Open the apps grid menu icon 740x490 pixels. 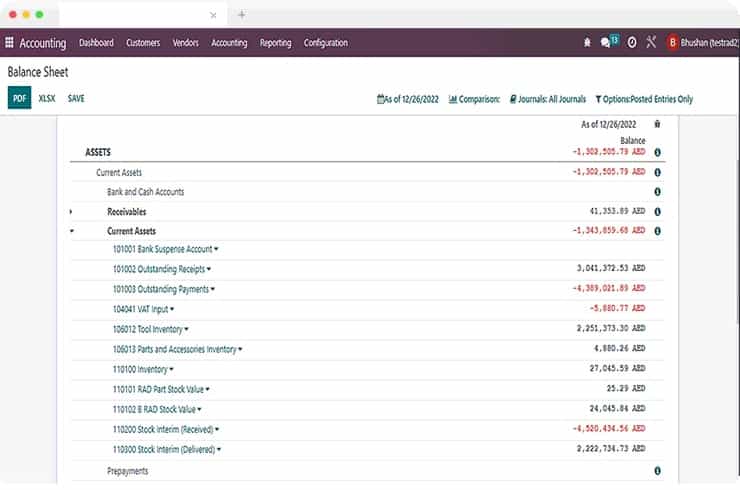[x=10, y=43]
